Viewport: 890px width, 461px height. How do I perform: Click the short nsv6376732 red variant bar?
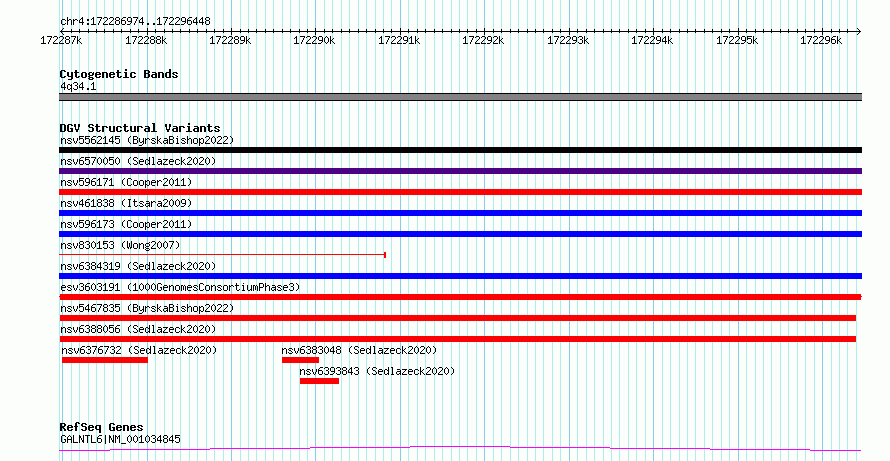click(x=105, y=360)
